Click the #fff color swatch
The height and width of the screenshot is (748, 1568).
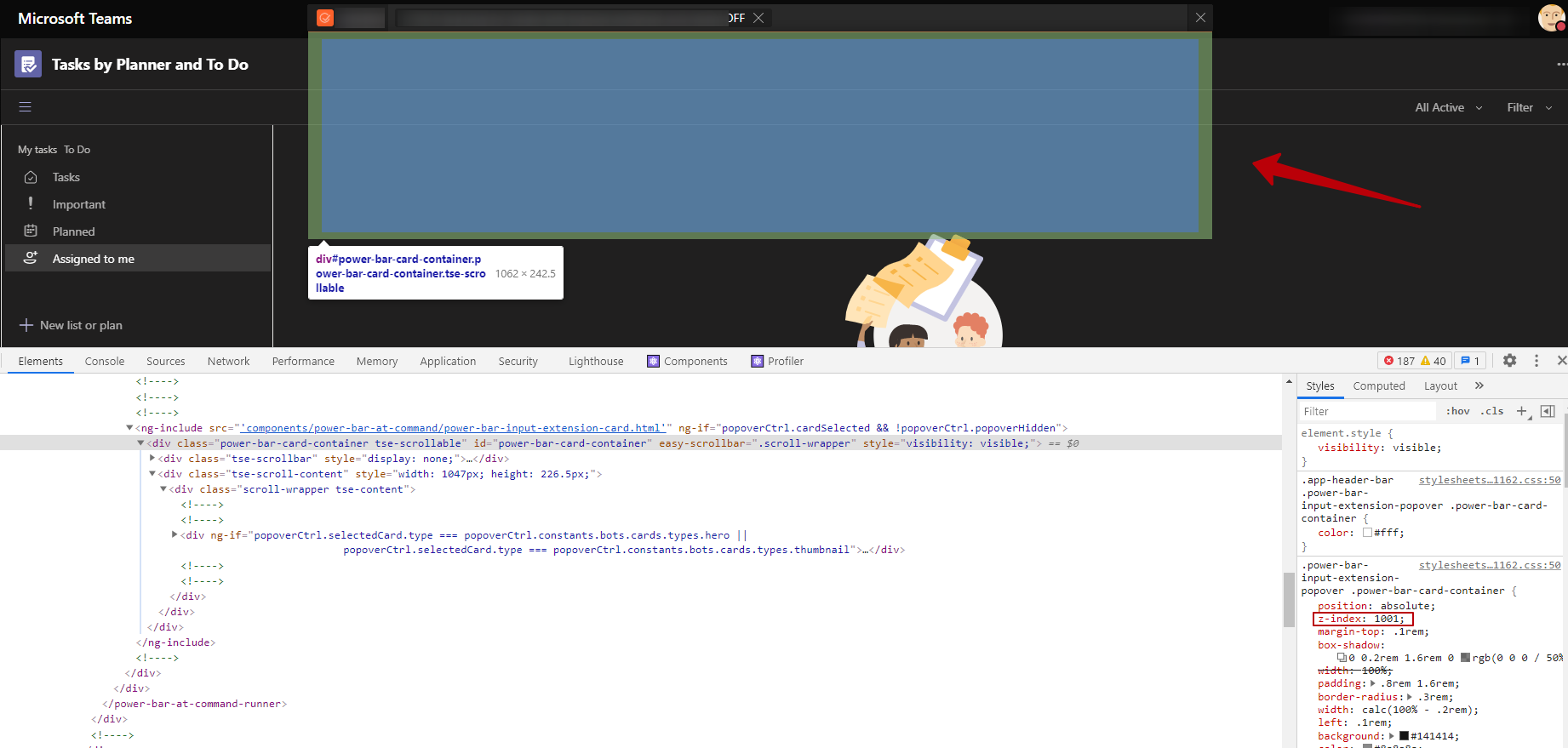(1367, 533)
